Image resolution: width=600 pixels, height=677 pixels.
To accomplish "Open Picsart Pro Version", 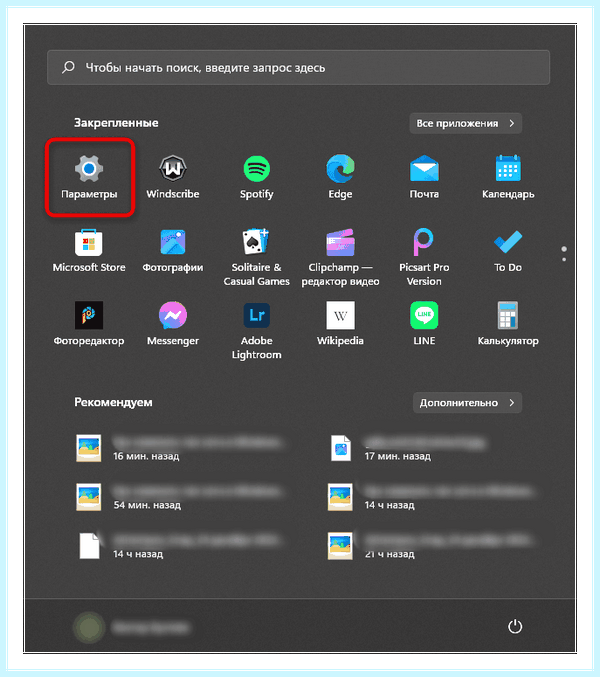I will (424, 258).
